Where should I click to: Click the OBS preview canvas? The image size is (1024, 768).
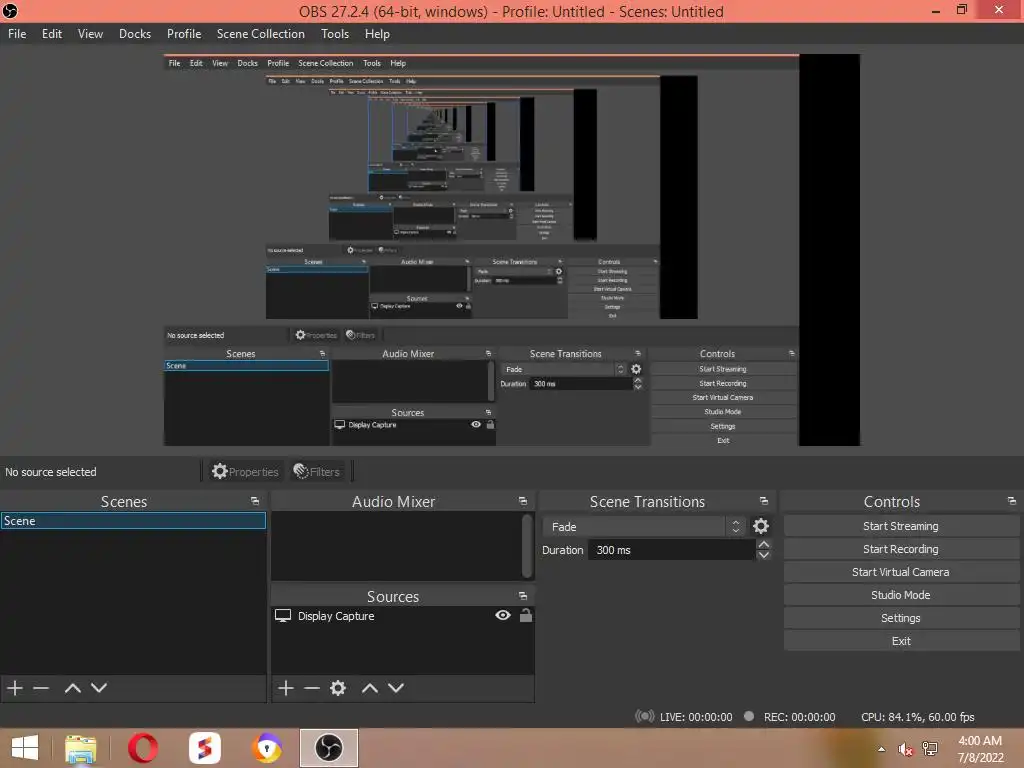511,250
